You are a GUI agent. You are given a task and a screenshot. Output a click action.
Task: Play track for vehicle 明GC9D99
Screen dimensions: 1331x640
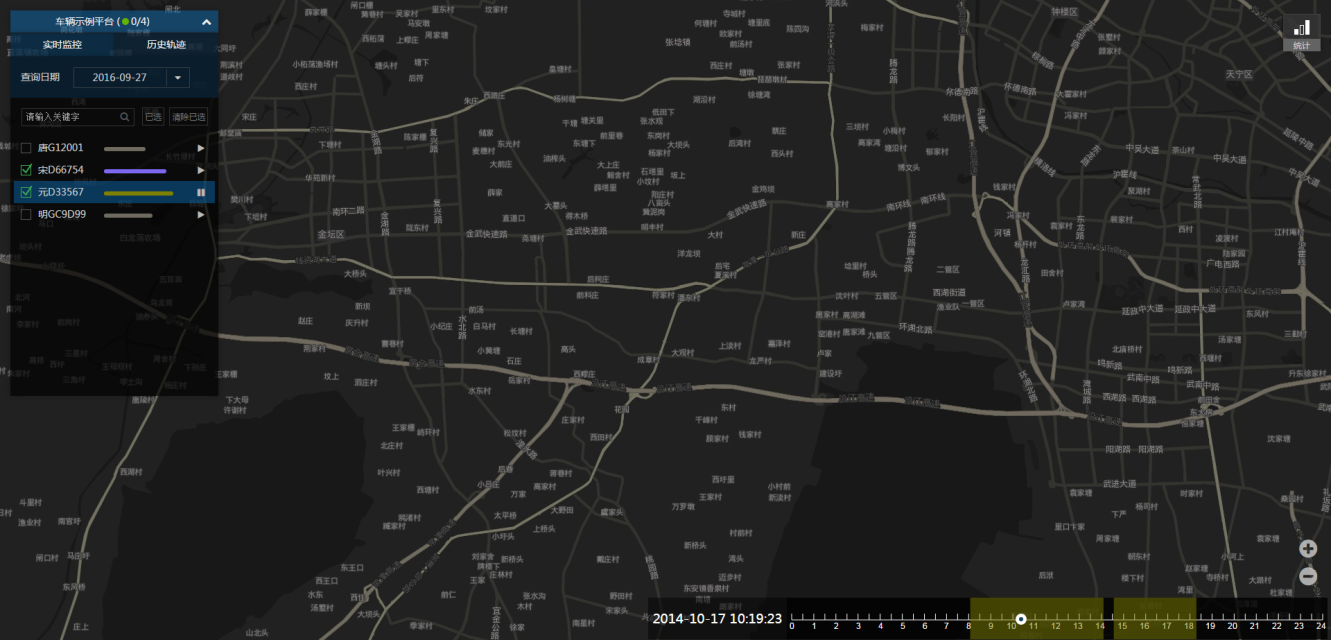[201, 214]
